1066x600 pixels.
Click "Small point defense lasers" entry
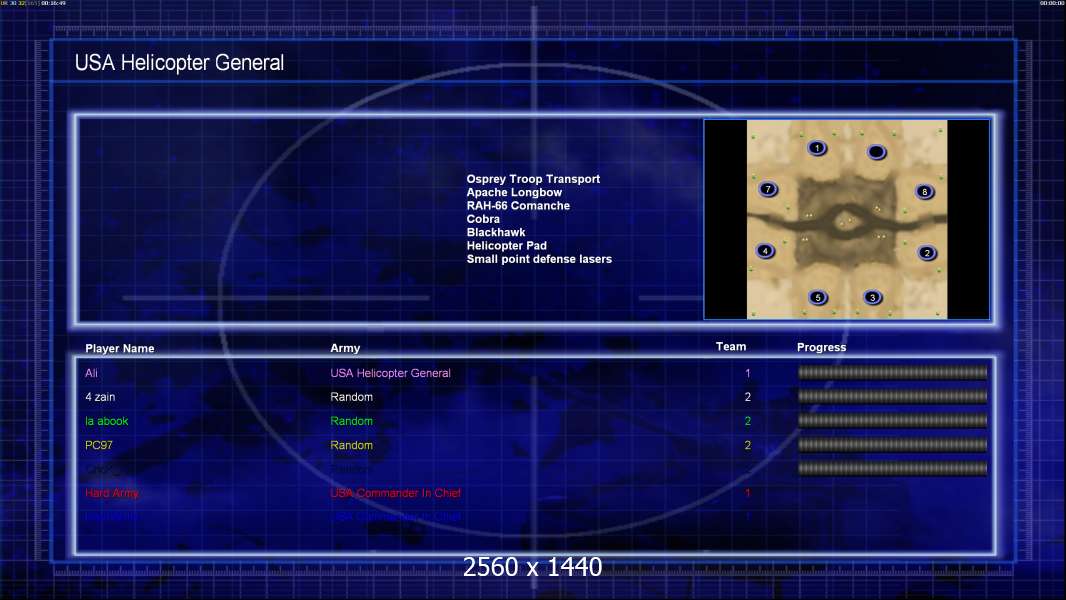pos(539,259)
